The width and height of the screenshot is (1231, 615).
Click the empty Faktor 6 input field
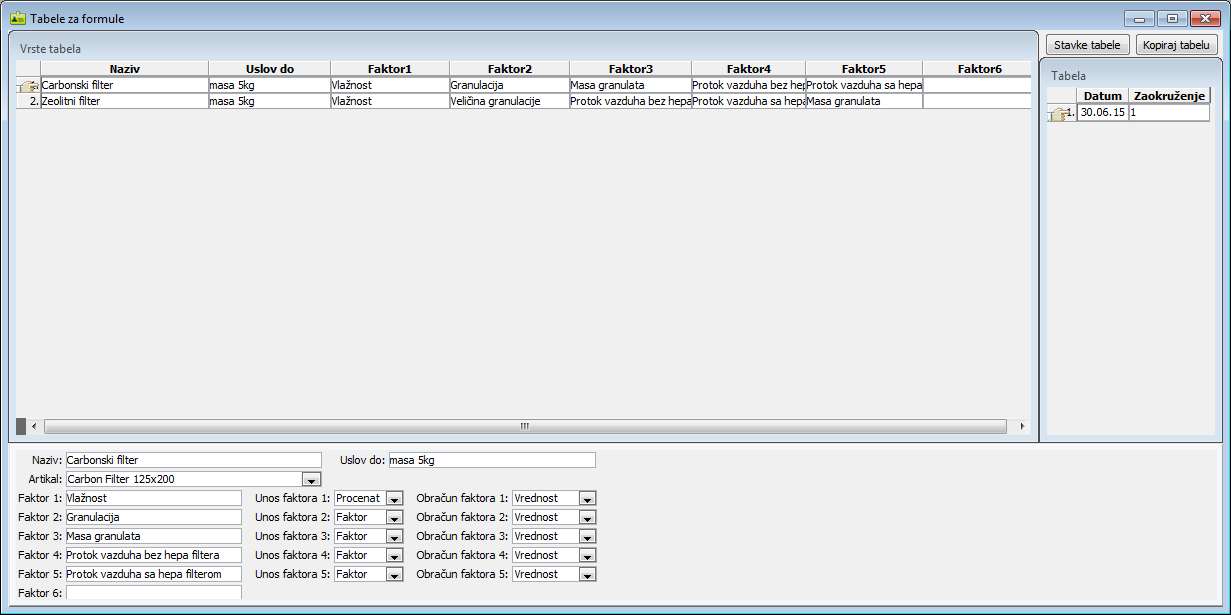[x=153, y=592]
